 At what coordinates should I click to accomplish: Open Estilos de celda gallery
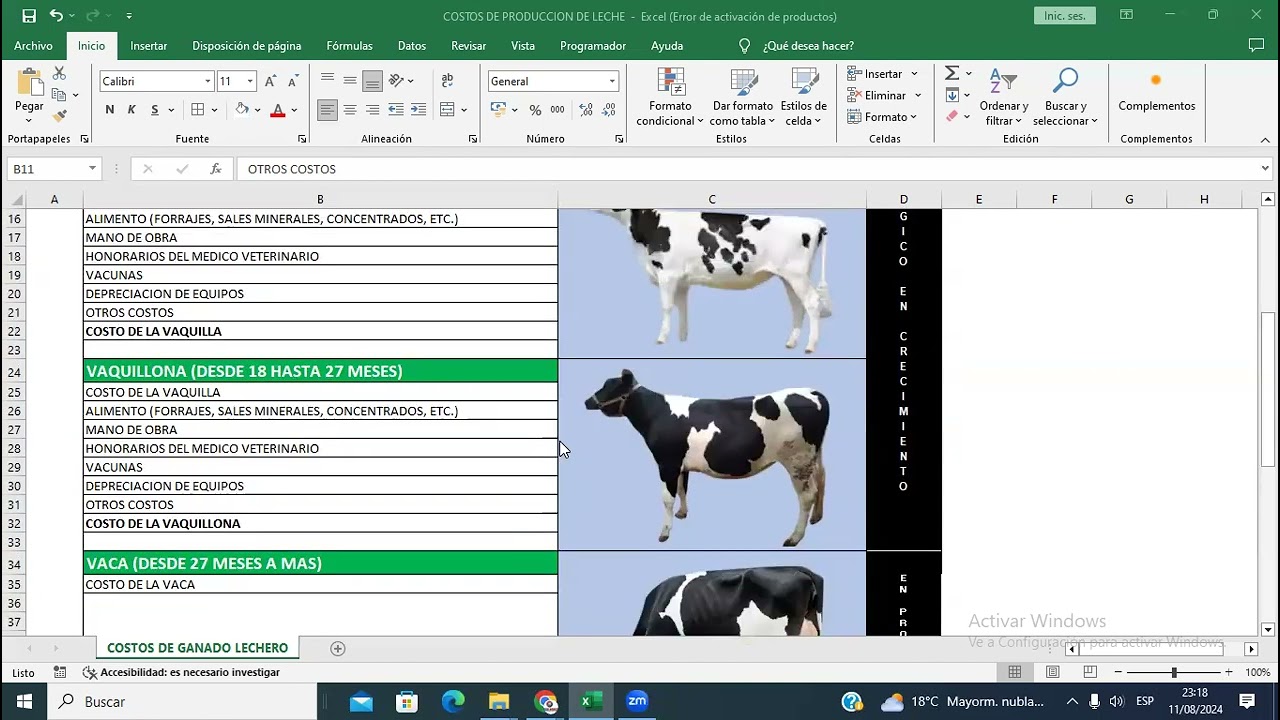pyautogui.click(x=804, y=98)
